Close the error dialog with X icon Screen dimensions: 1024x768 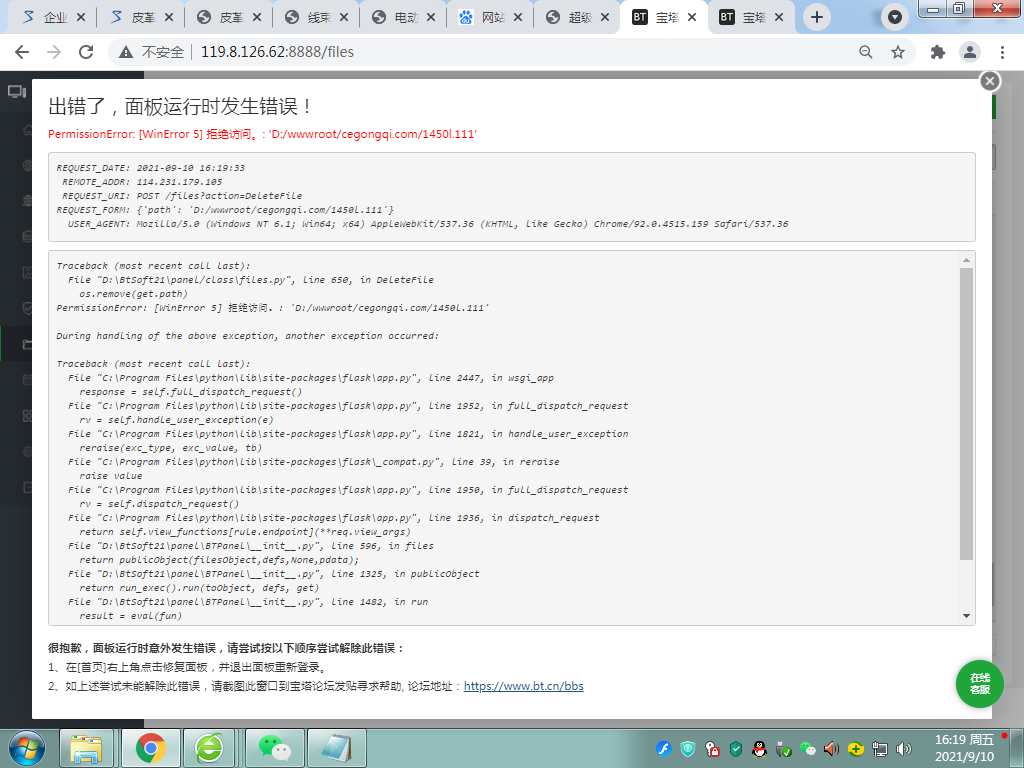(989, 81)
